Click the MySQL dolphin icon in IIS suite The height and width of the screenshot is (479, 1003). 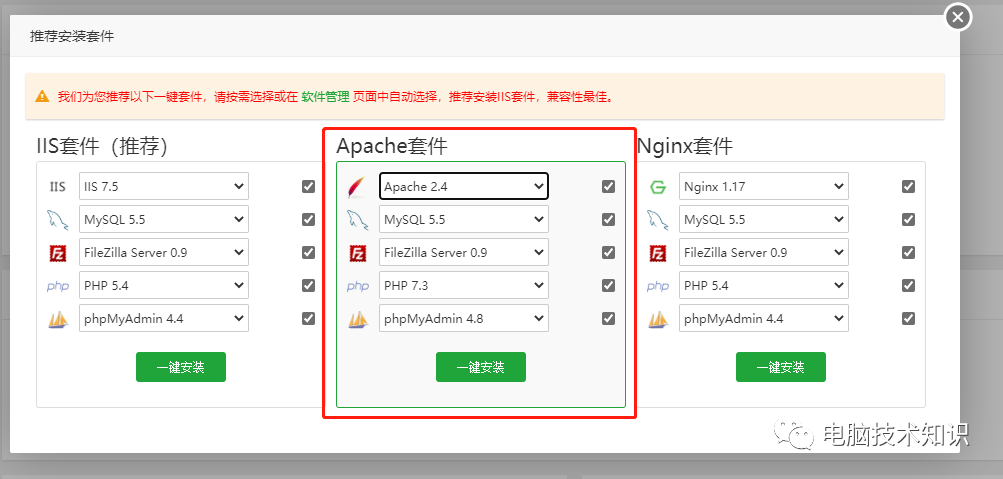(58, 219)
